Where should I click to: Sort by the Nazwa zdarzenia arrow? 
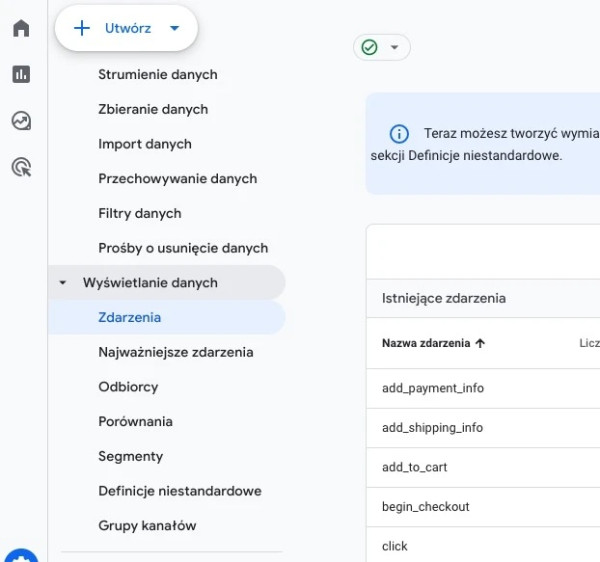coord(480,343)
